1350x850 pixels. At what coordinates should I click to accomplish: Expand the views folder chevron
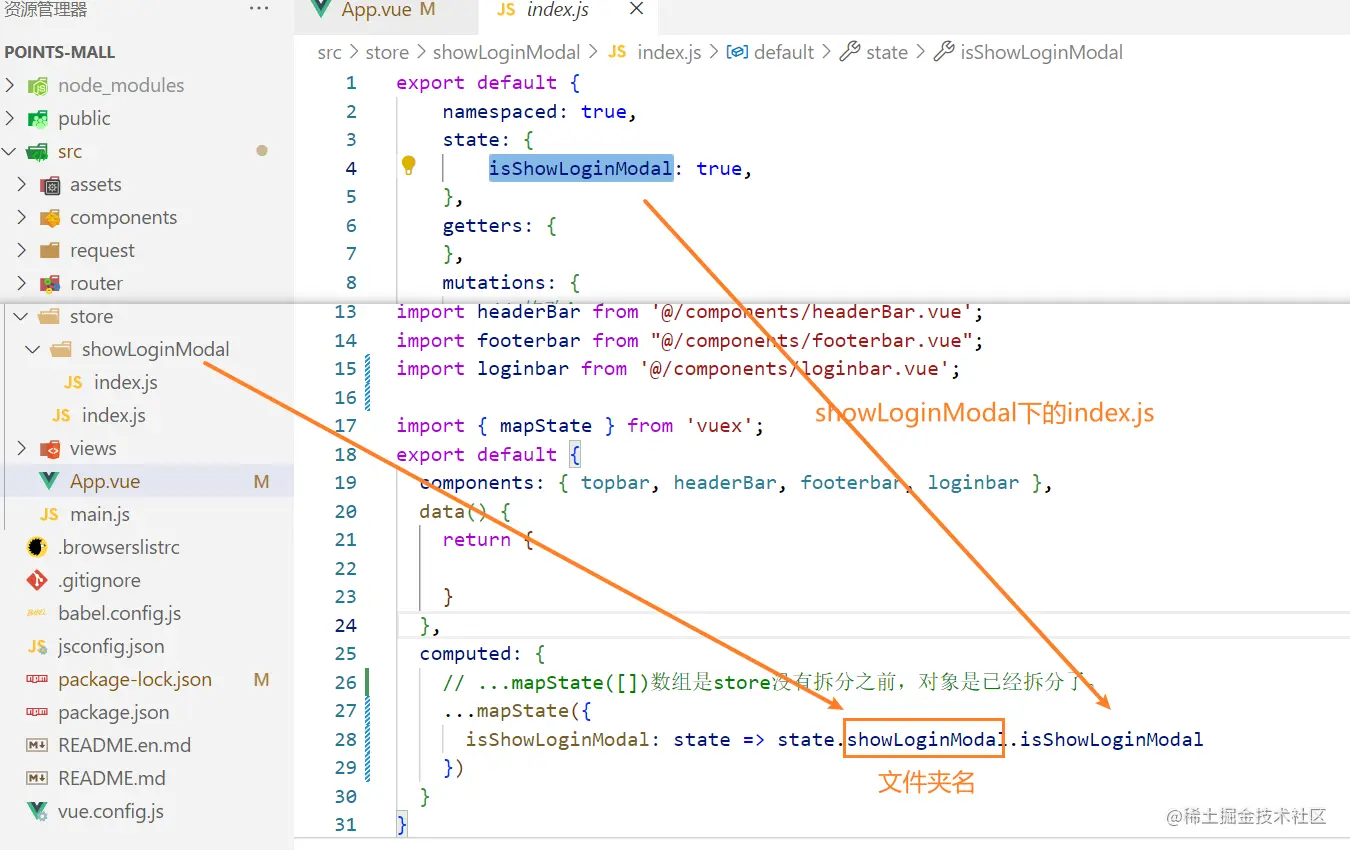pos(22,449)
